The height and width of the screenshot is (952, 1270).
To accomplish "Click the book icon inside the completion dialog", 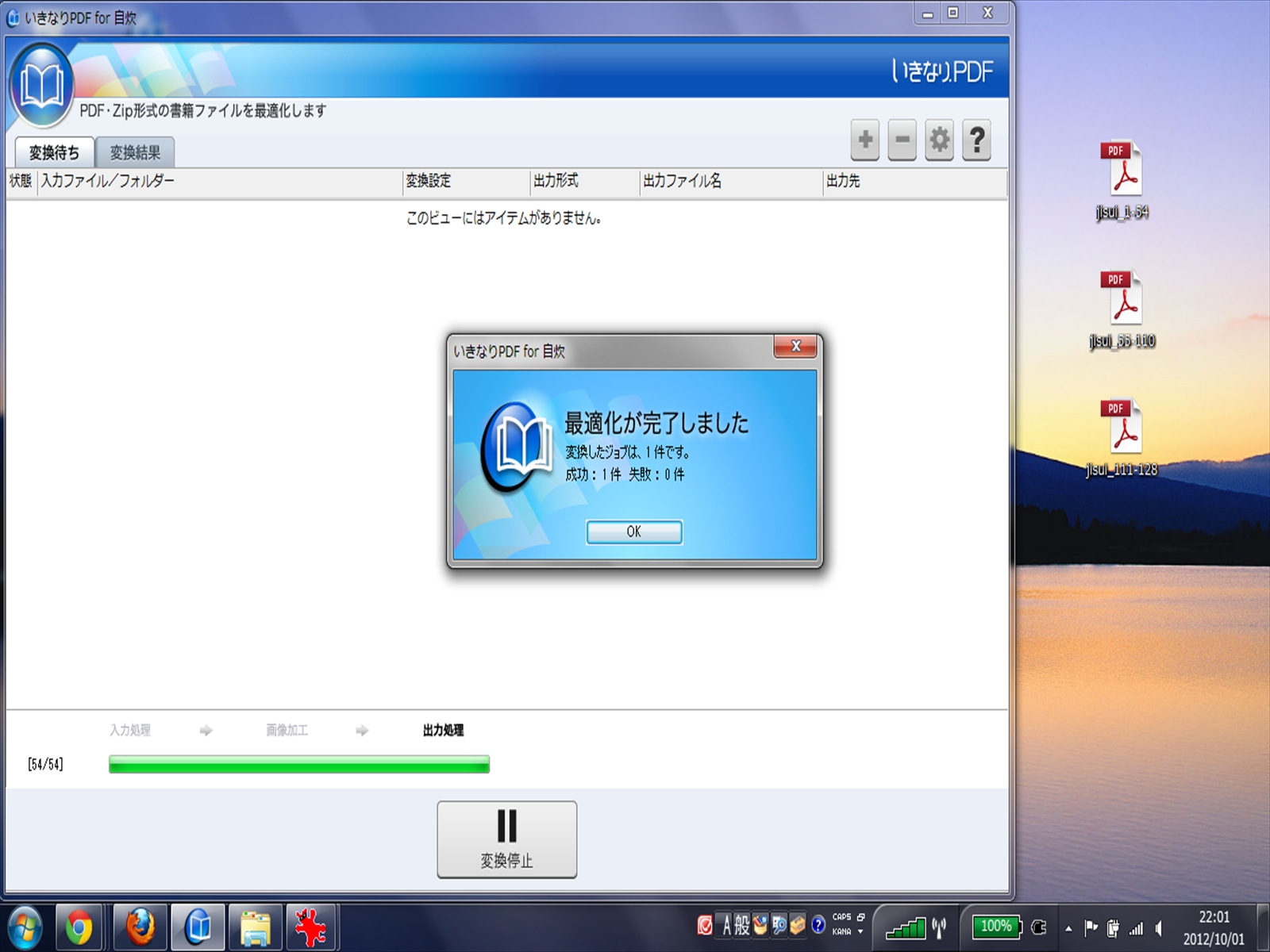I will (x=516, y=446).
